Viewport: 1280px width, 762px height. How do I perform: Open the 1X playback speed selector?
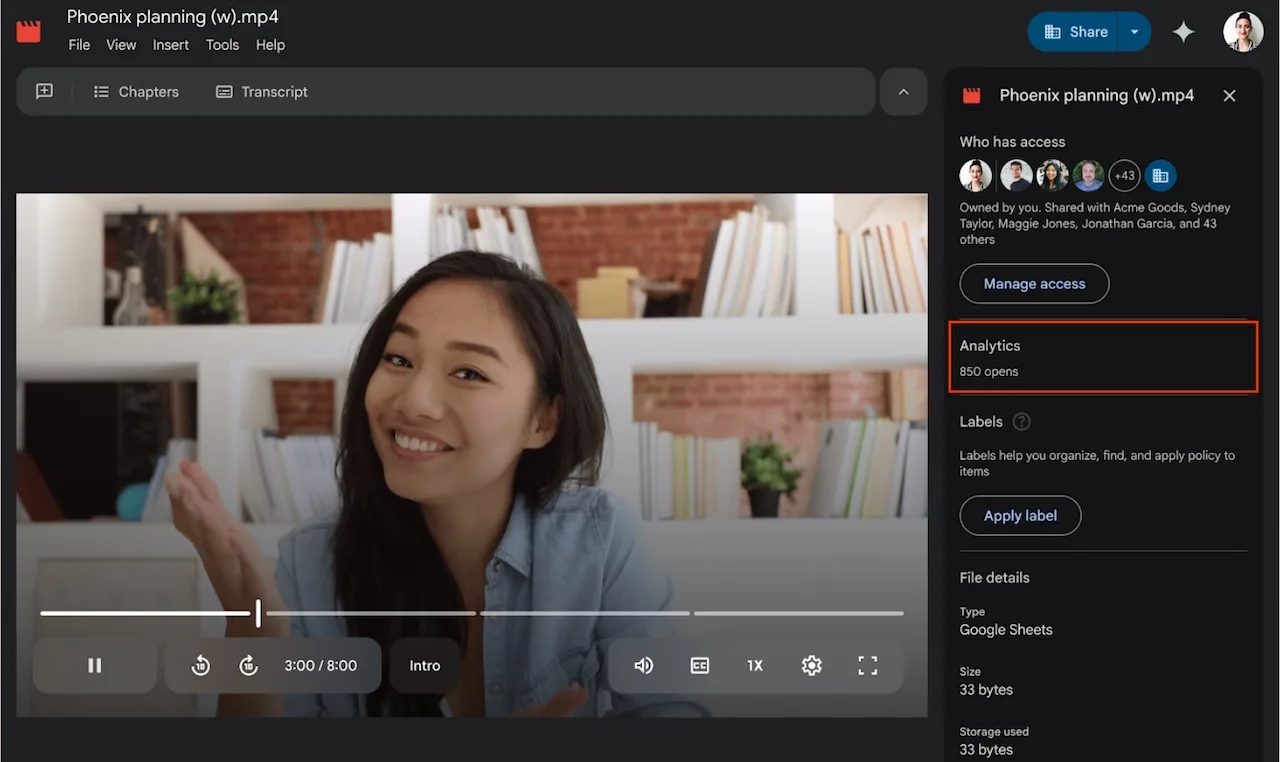pyautogui.click(x=754, y=665)
